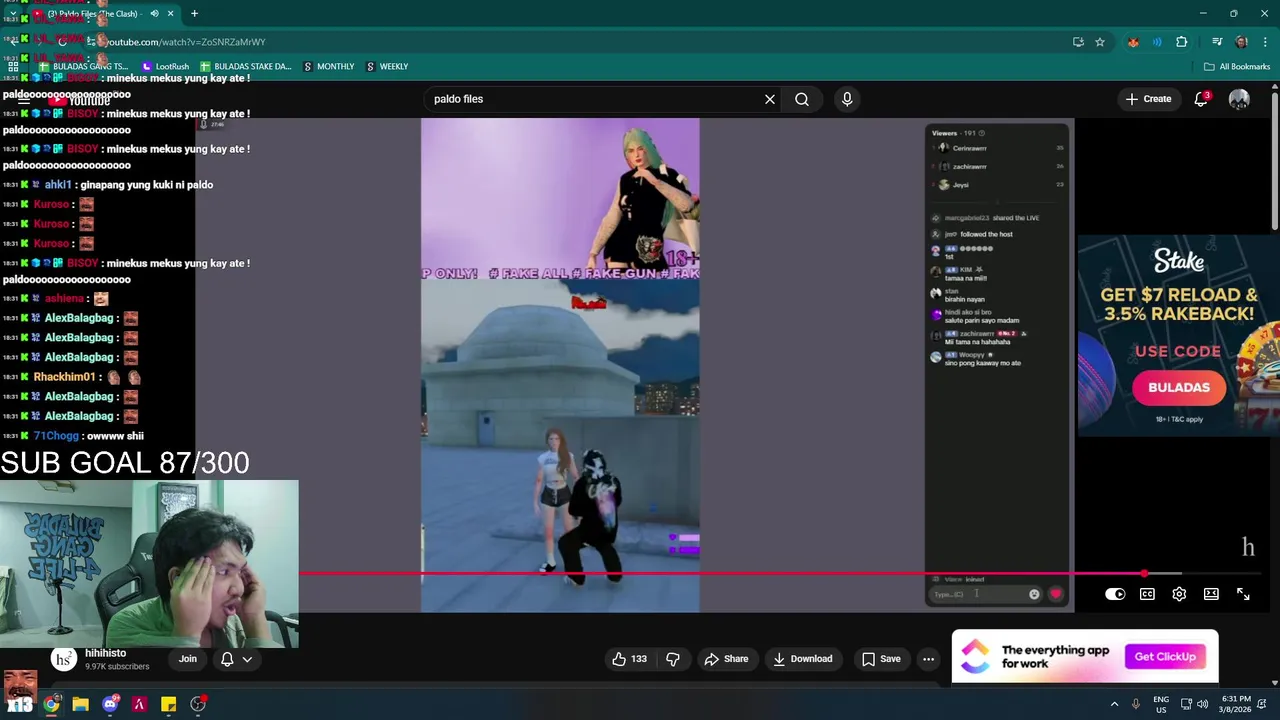Toggle the autoplay switch in the player
Screen dimensions: 1280x720
pyautogui.click(x=1115, y=594)
